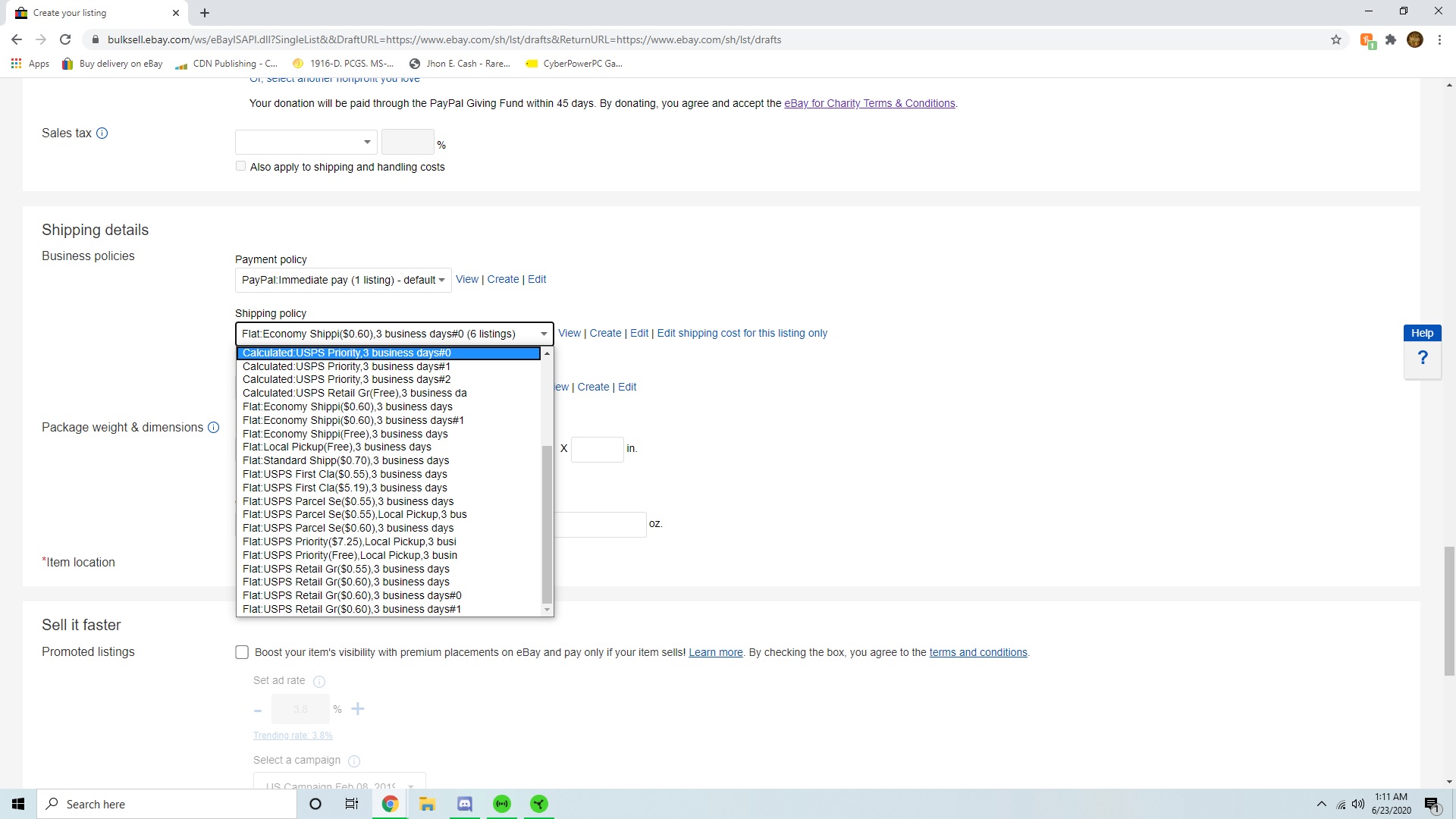Increase ad rate with plus icon
Image resolution: width=1456 pixels, height=819 pixels.
pos(358,709)
